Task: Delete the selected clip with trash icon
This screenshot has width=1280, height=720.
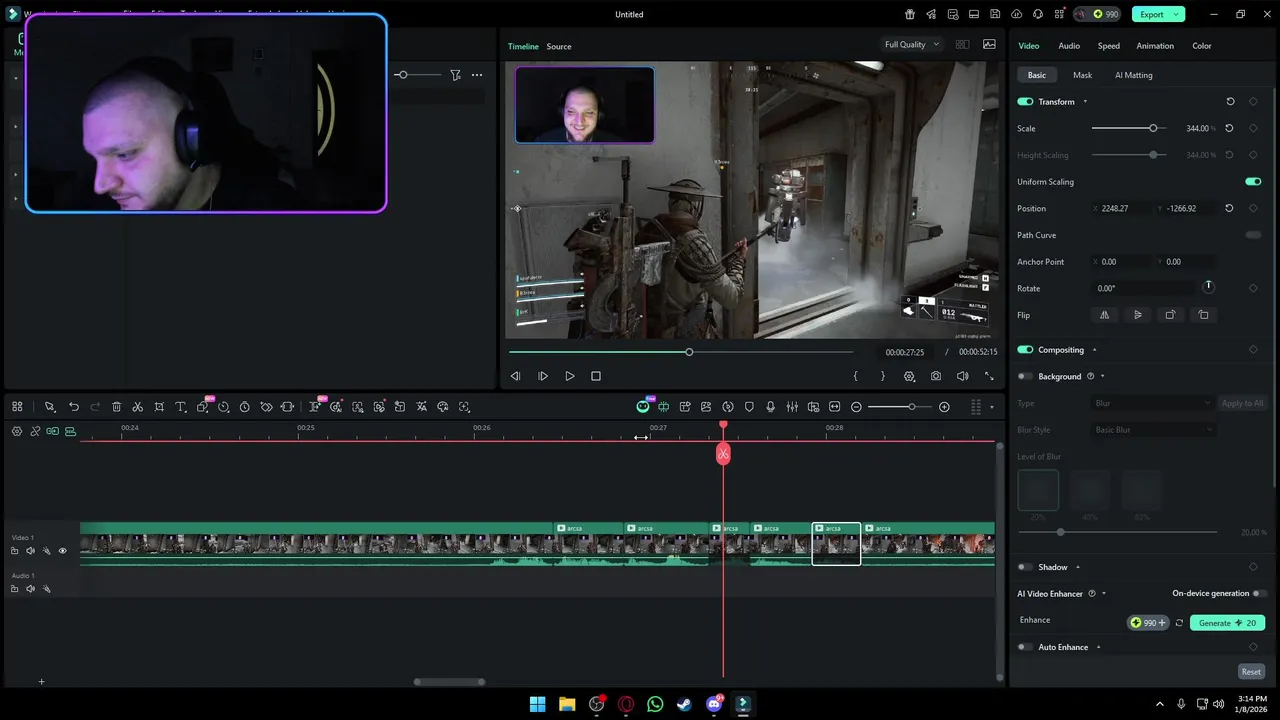Action: [117, 407]
